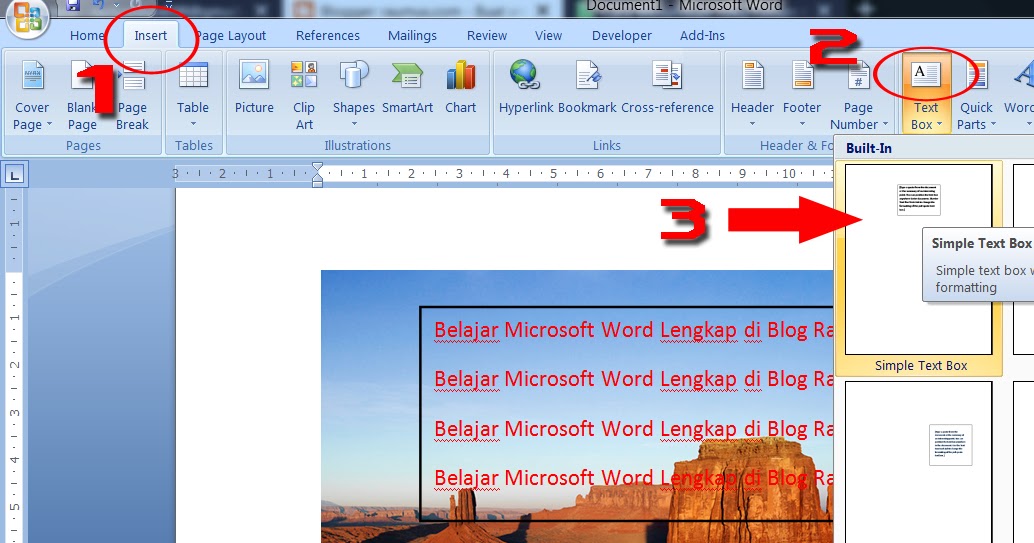Screen dimensions: 1034x543
Task: Open the Developer tab
Action: coord(621,36)
